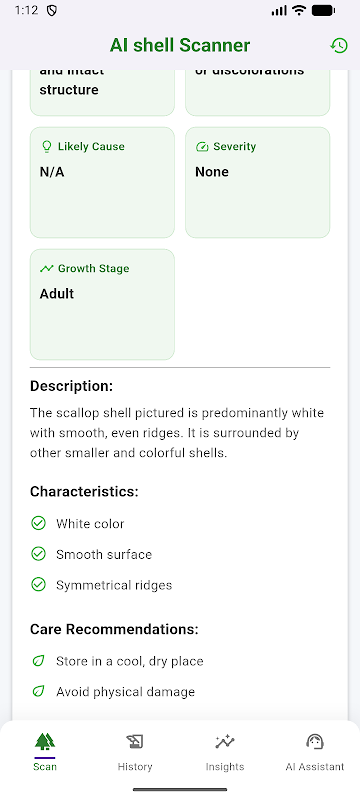Switch to the Insights tab label
Screen dimensions: 360x800
coord(225,766)
